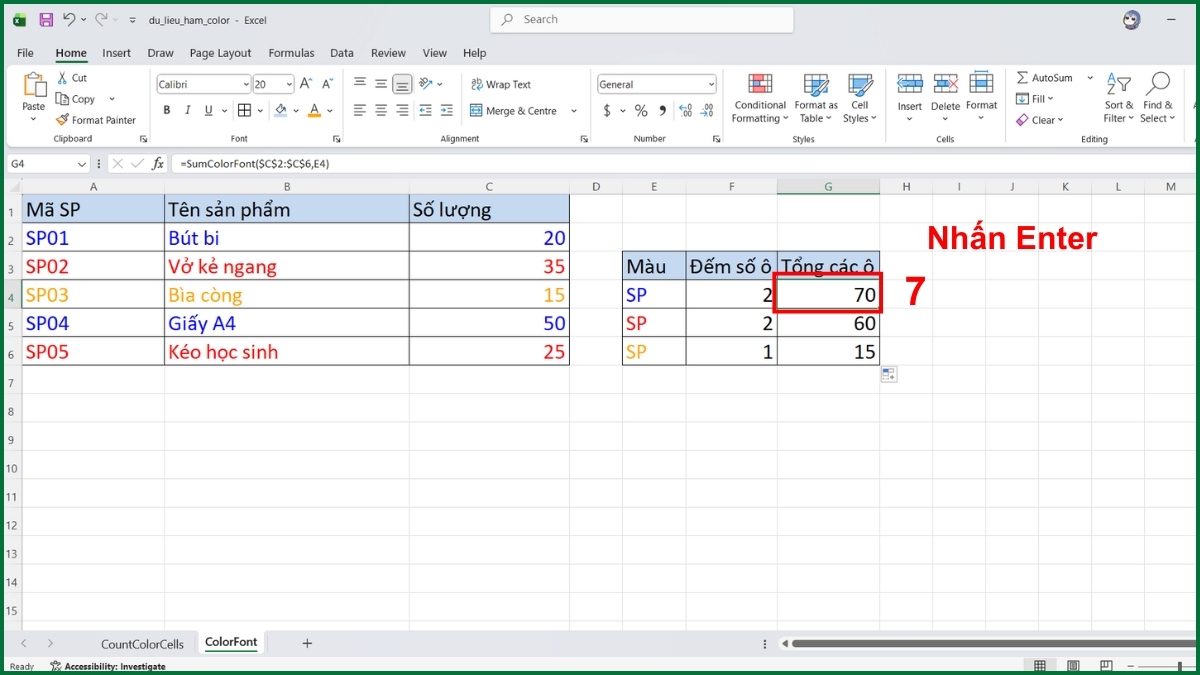
Task: Click inside the Search box
Action: (x=640, y=19)
